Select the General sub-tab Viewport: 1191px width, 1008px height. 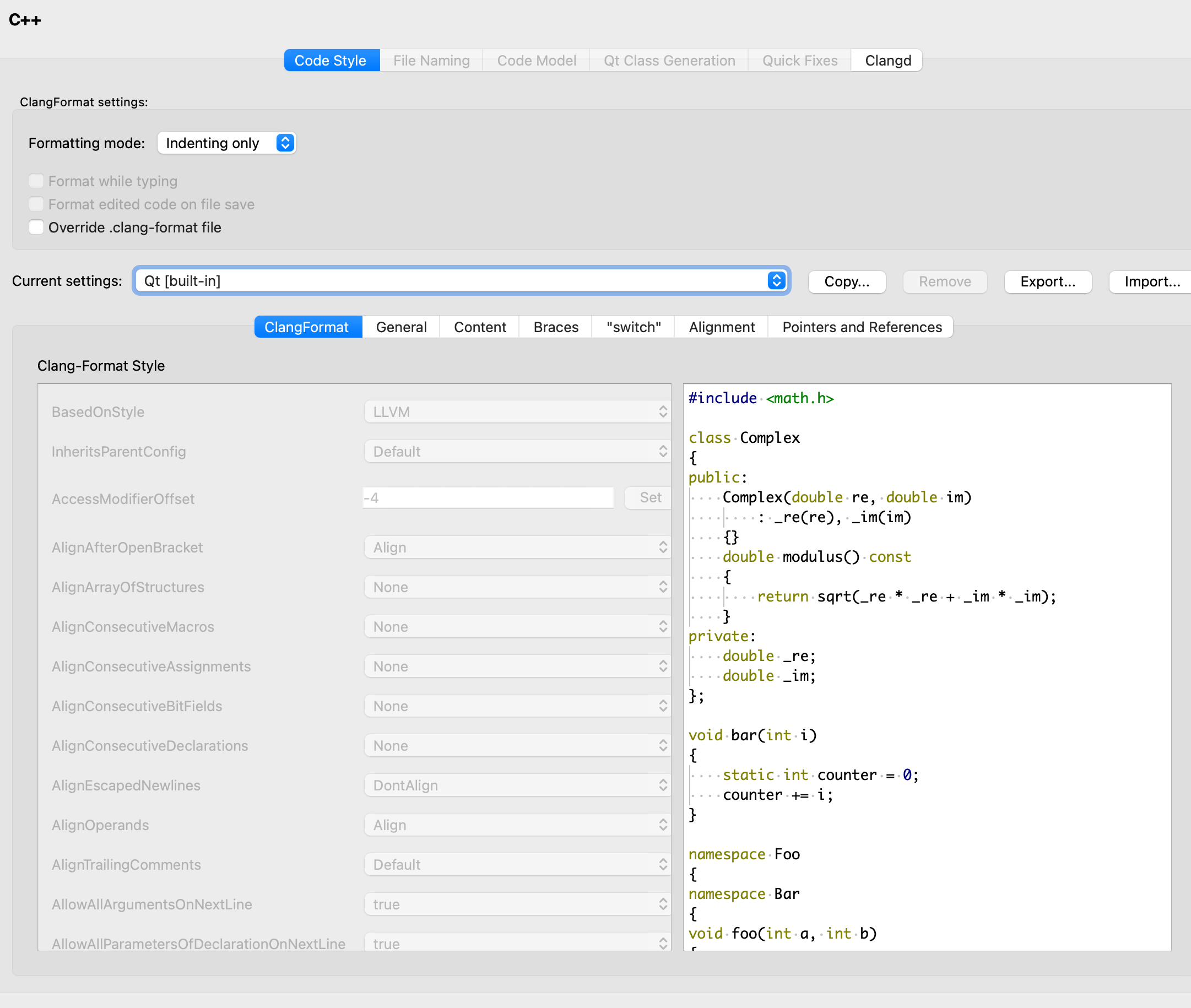[x=401, y=327]
